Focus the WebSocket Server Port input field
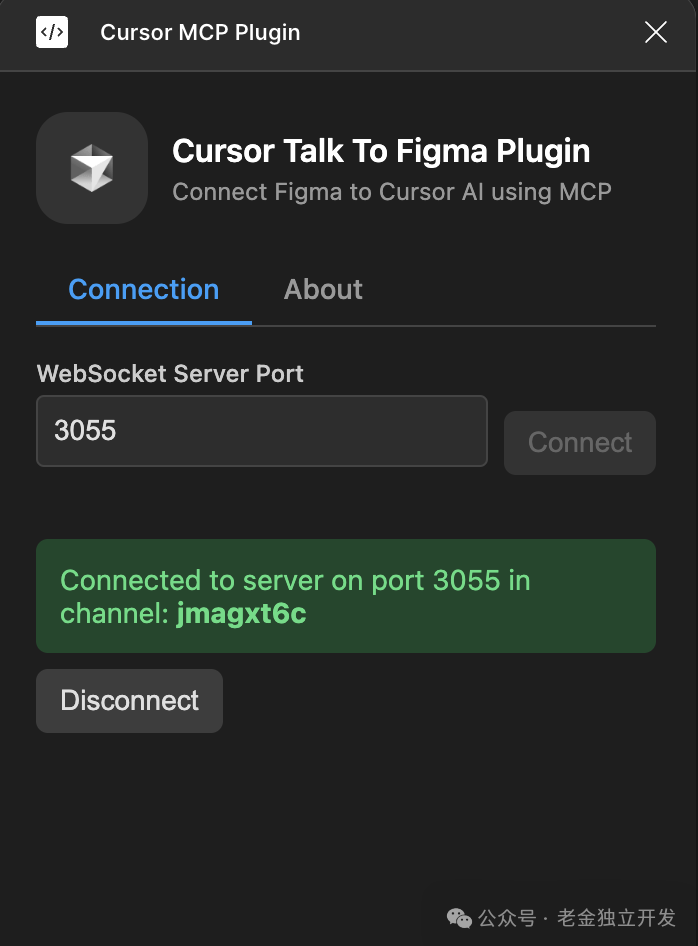This screenshot has height=946, width=698. (x=261, y=431)
